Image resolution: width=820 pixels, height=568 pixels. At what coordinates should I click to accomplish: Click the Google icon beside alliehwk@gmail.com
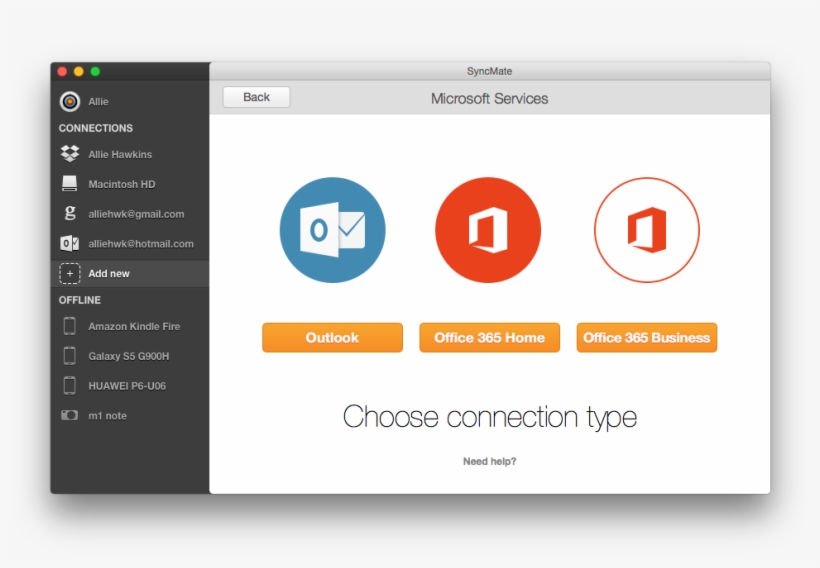coord(70,213)
